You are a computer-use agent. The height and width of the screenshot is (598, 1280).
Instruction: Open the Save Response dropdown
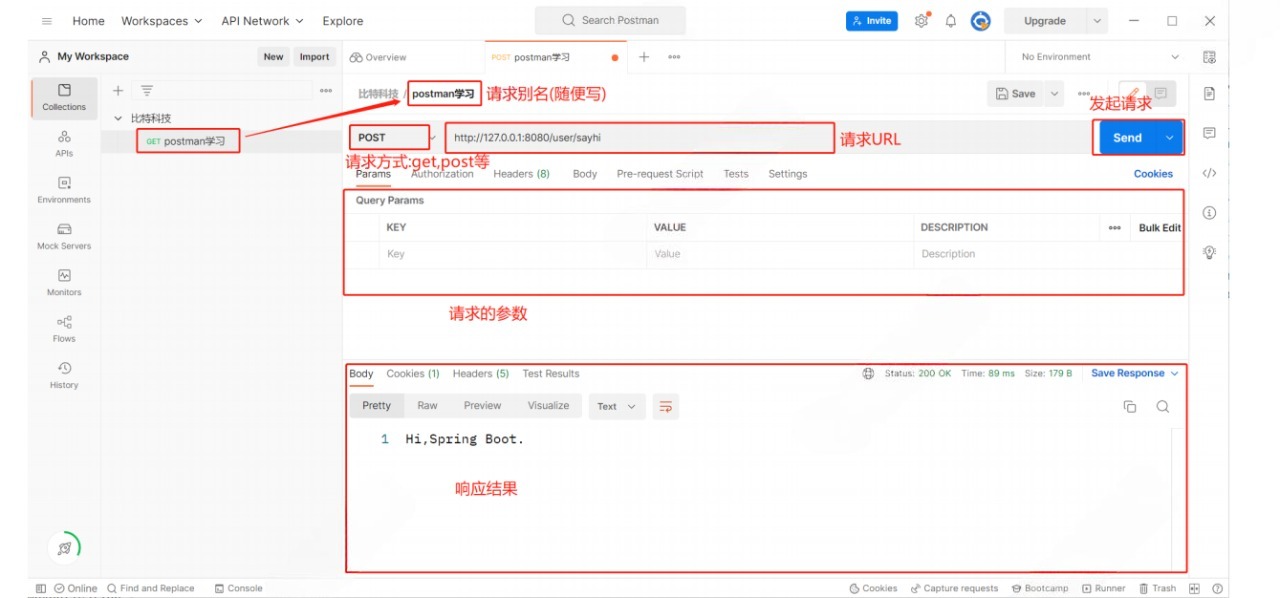1135,373
